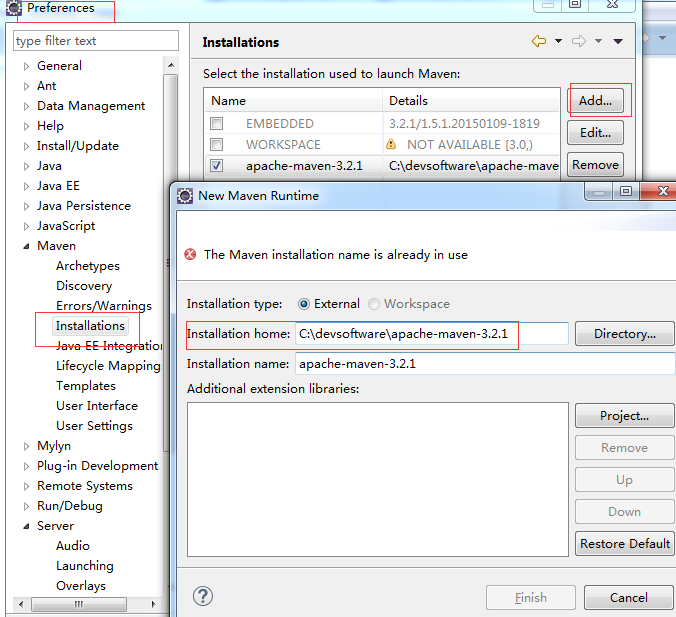Select Overlays under Server
Image resolution: width=676 pixels, height=617 pixels.
(x=81, y=586)
